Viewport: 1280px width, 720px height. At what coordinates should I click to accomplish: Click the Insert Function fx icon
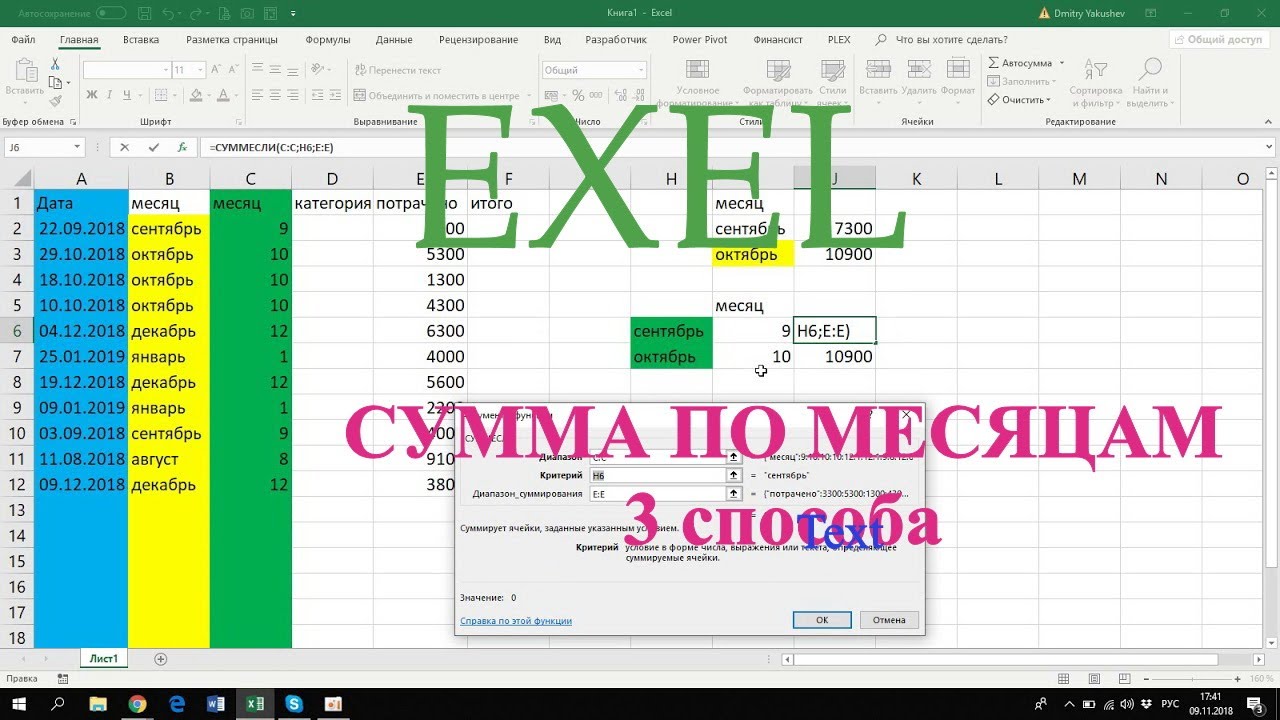click(182, 147)
